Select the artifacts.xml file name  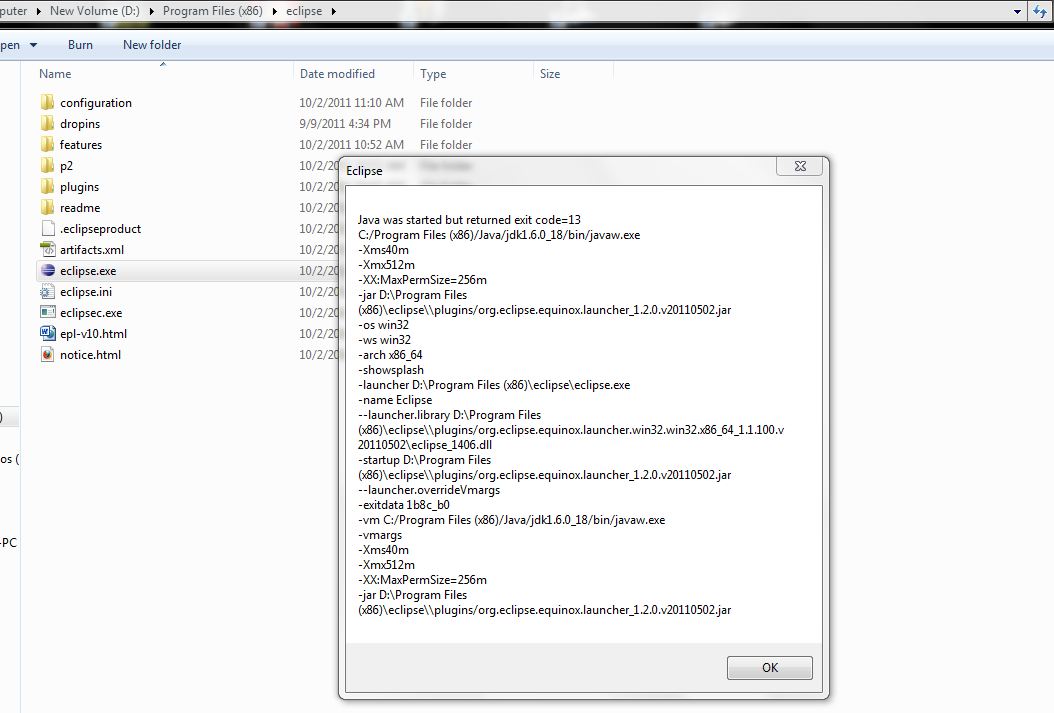[x=92, y=250]
